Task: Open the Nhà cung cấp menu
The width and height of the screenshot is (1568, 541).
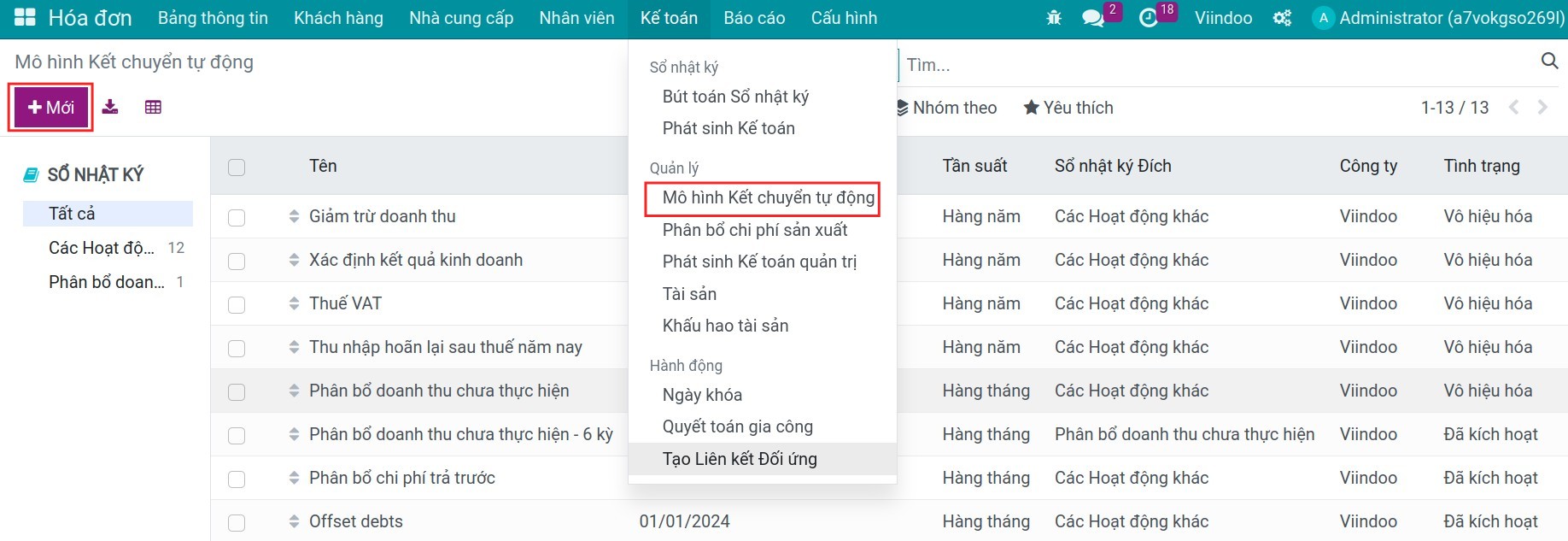Action: click(x=461, y=18)
